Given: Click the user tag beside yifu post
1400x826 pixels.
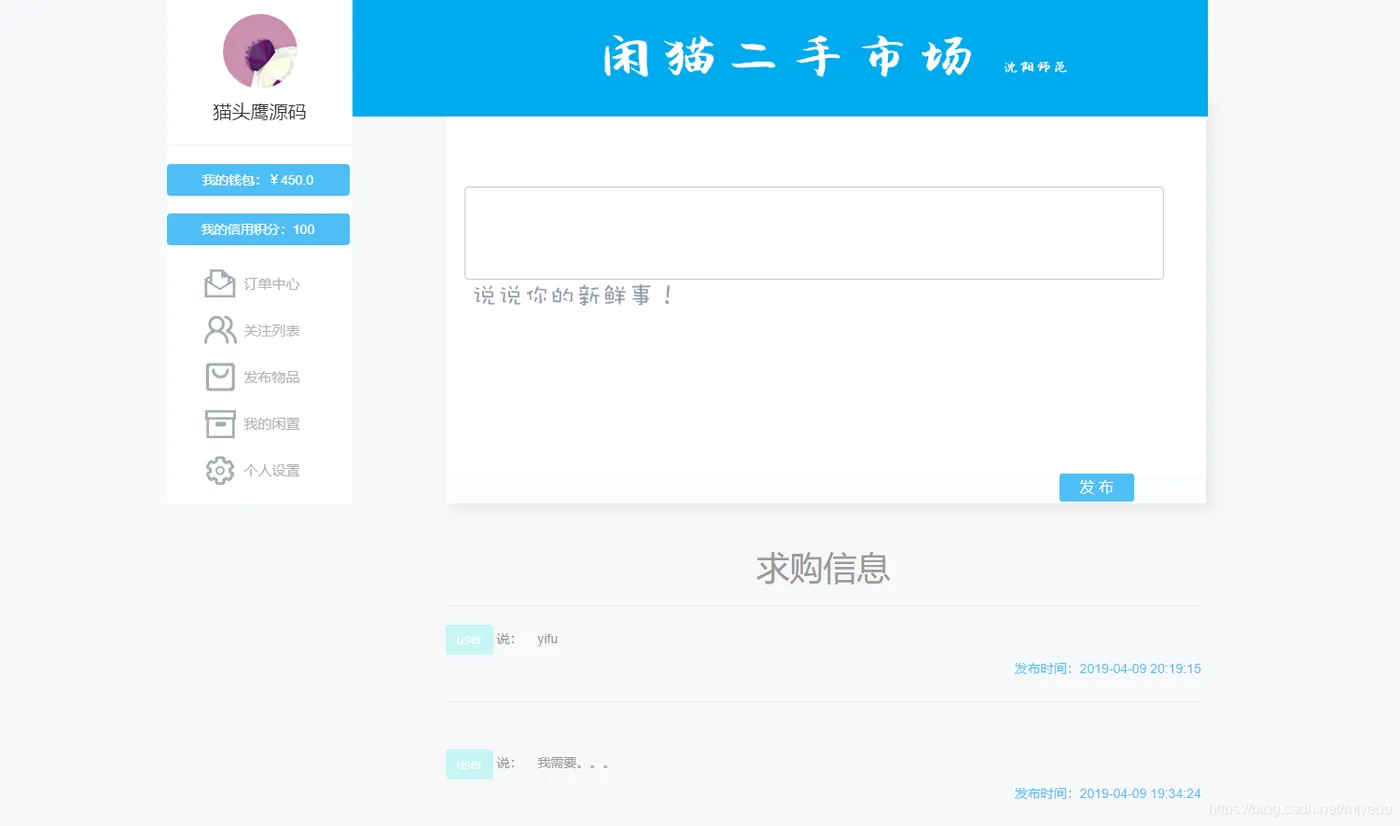Looking at the screenshot, I should (x=469, y=640).
